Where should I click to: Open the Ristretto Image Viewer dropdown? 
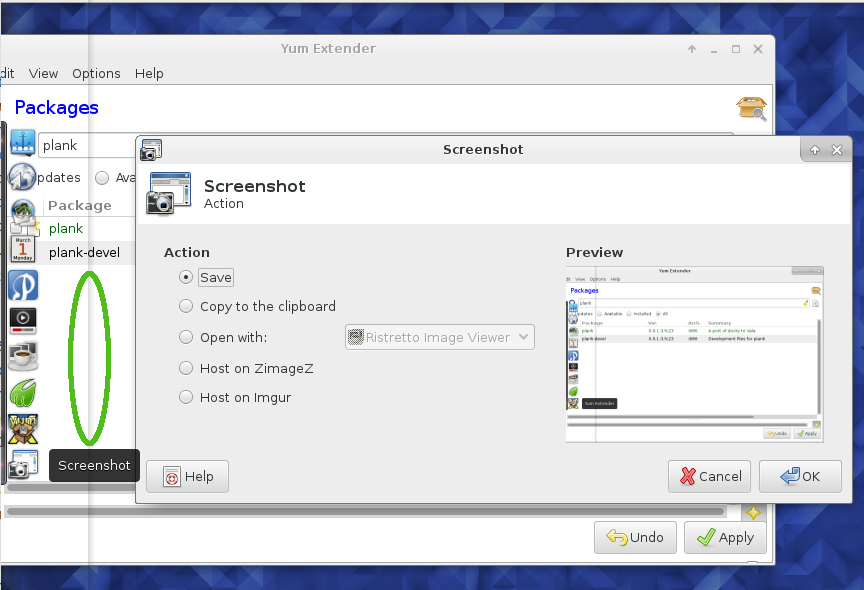440,337
